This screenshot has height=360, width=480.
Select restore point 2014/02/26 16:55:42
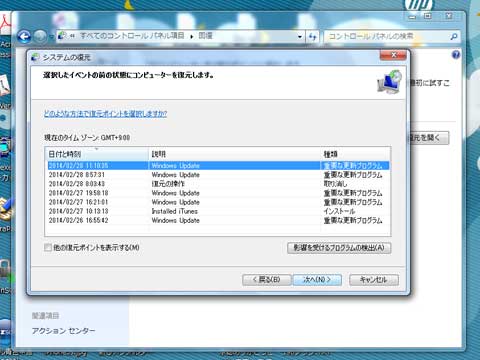point(218,220)
